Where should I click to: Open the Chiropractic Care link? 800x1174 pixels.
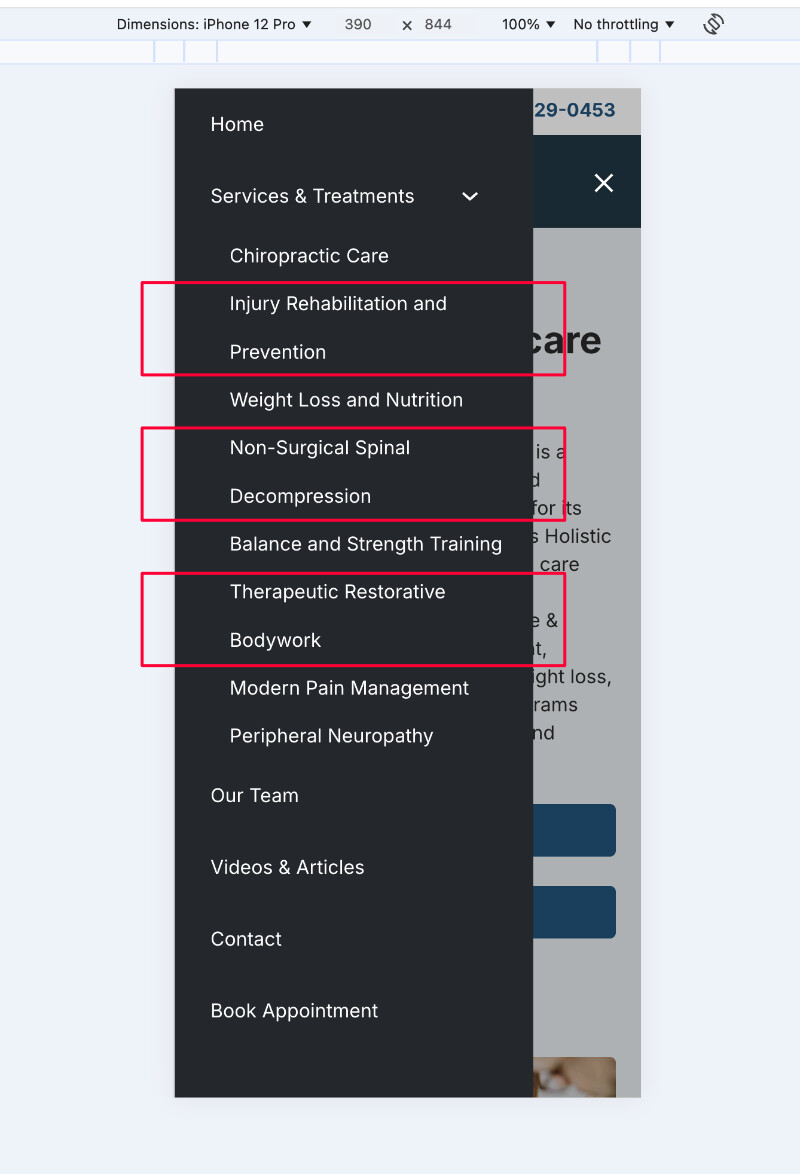(x=309, y=256)
